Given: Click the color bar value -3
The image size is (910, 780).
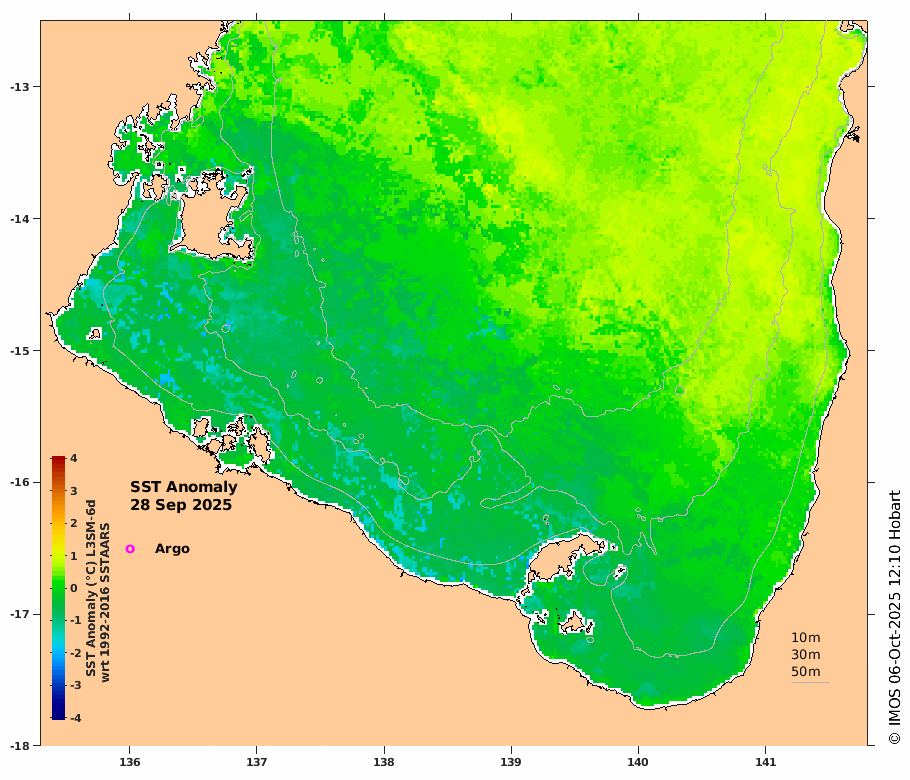Looking at the screenshot, I should (75, 685).
